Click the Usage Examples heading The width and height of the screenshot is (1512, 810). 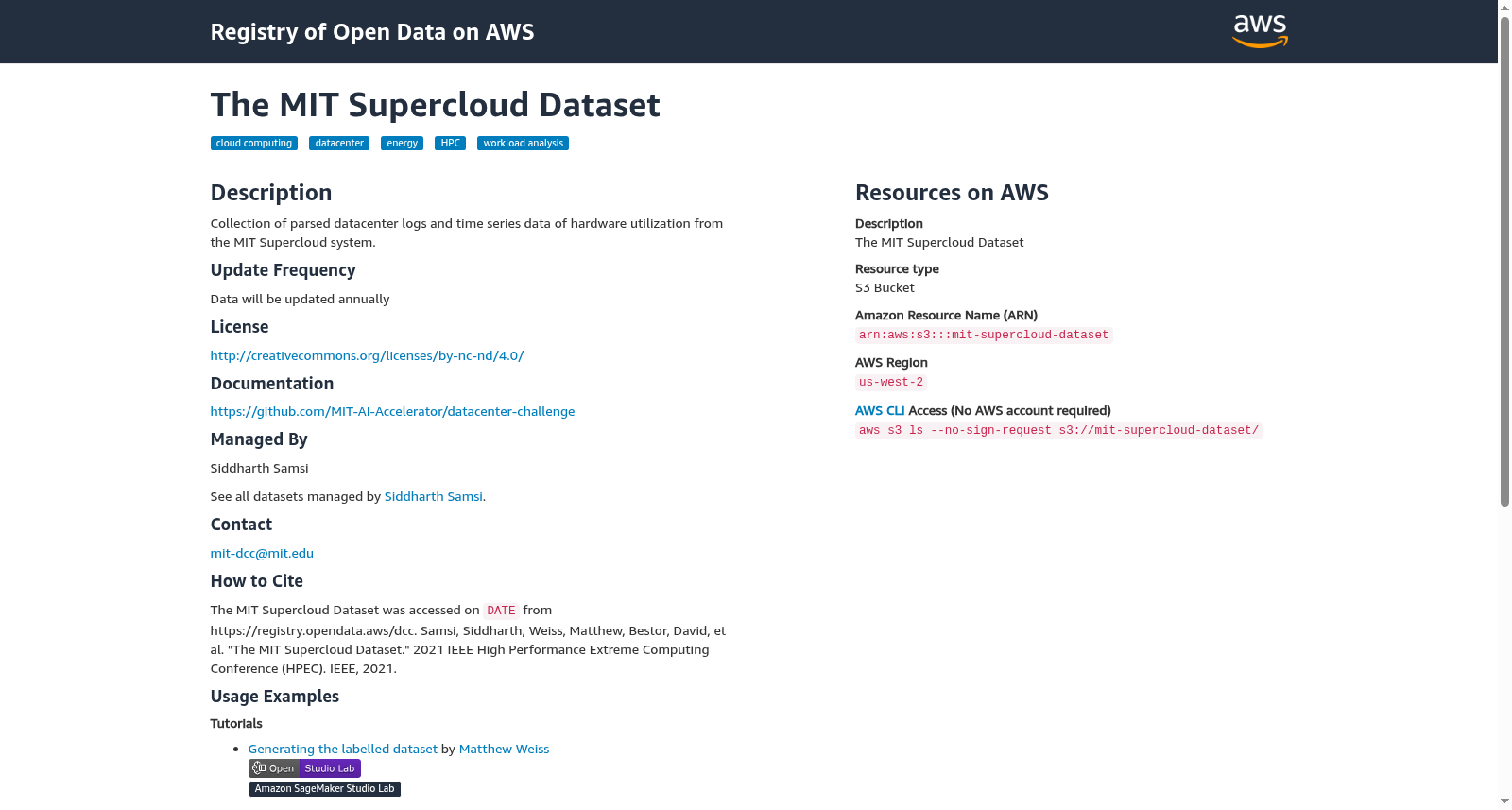274,697
